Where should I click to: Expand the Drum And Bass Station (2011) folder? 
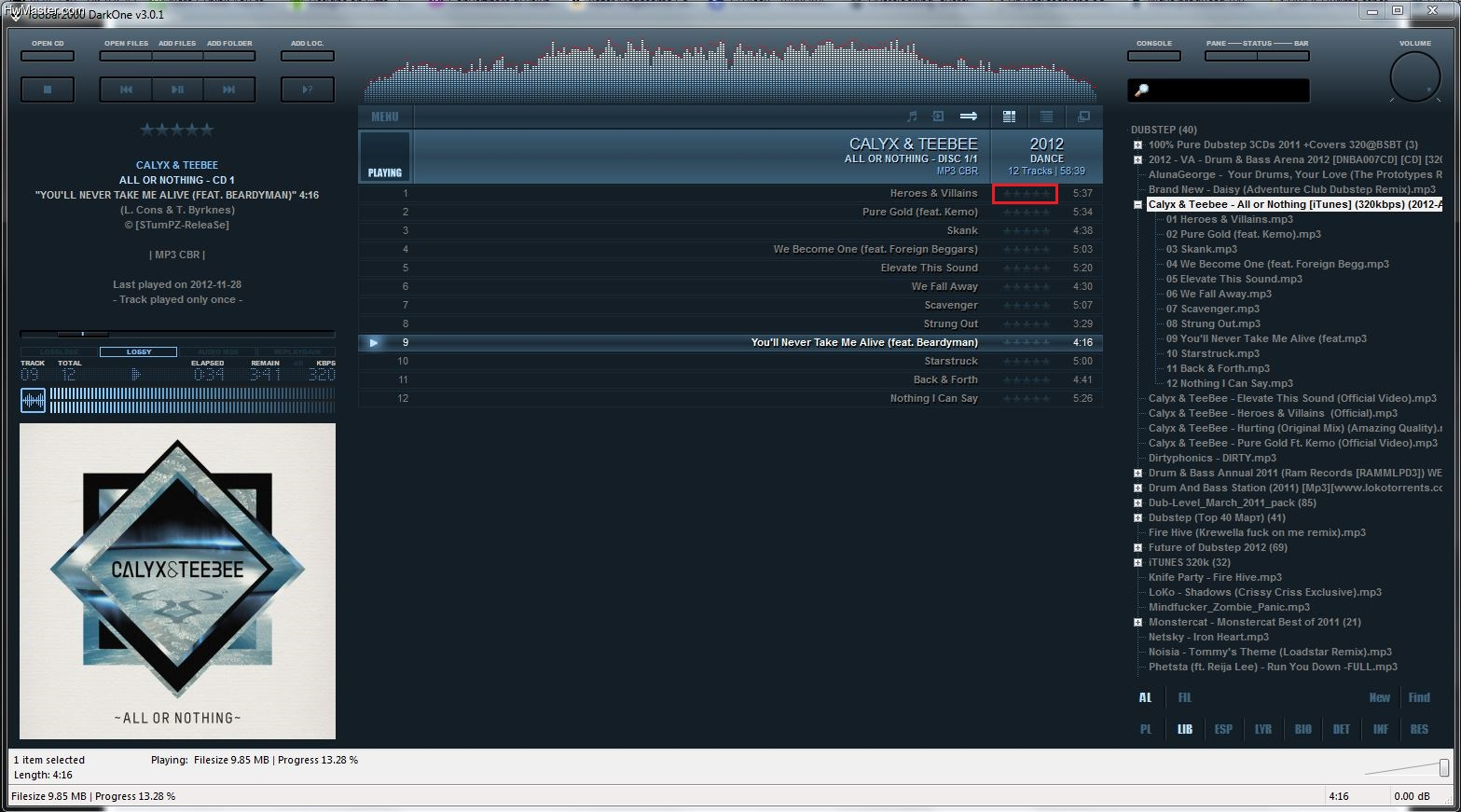[x=1137, y=488]
